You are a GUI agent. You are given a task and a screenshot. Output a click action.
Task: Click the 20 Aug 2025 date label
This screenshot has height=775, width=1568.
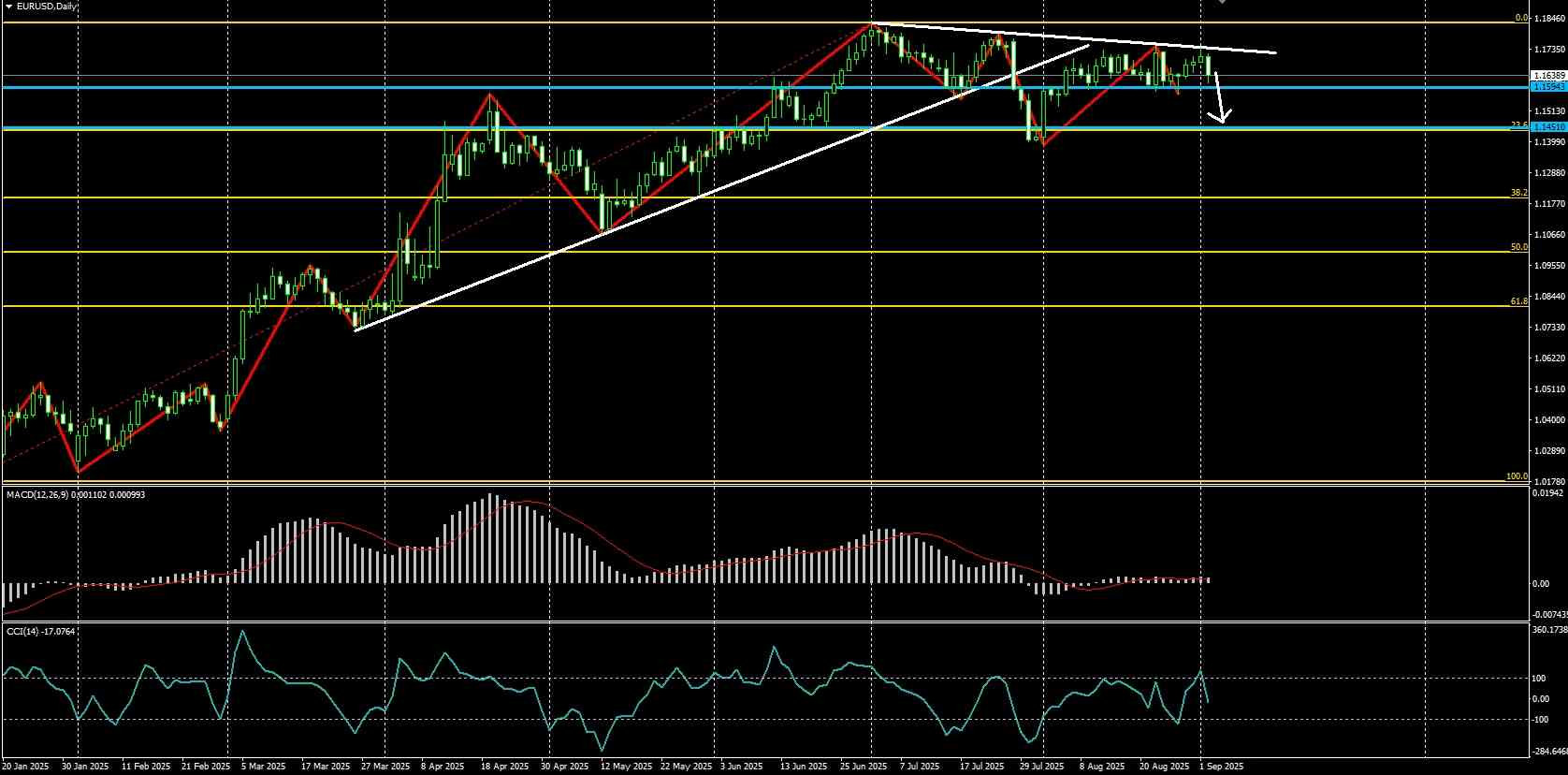1165,767
